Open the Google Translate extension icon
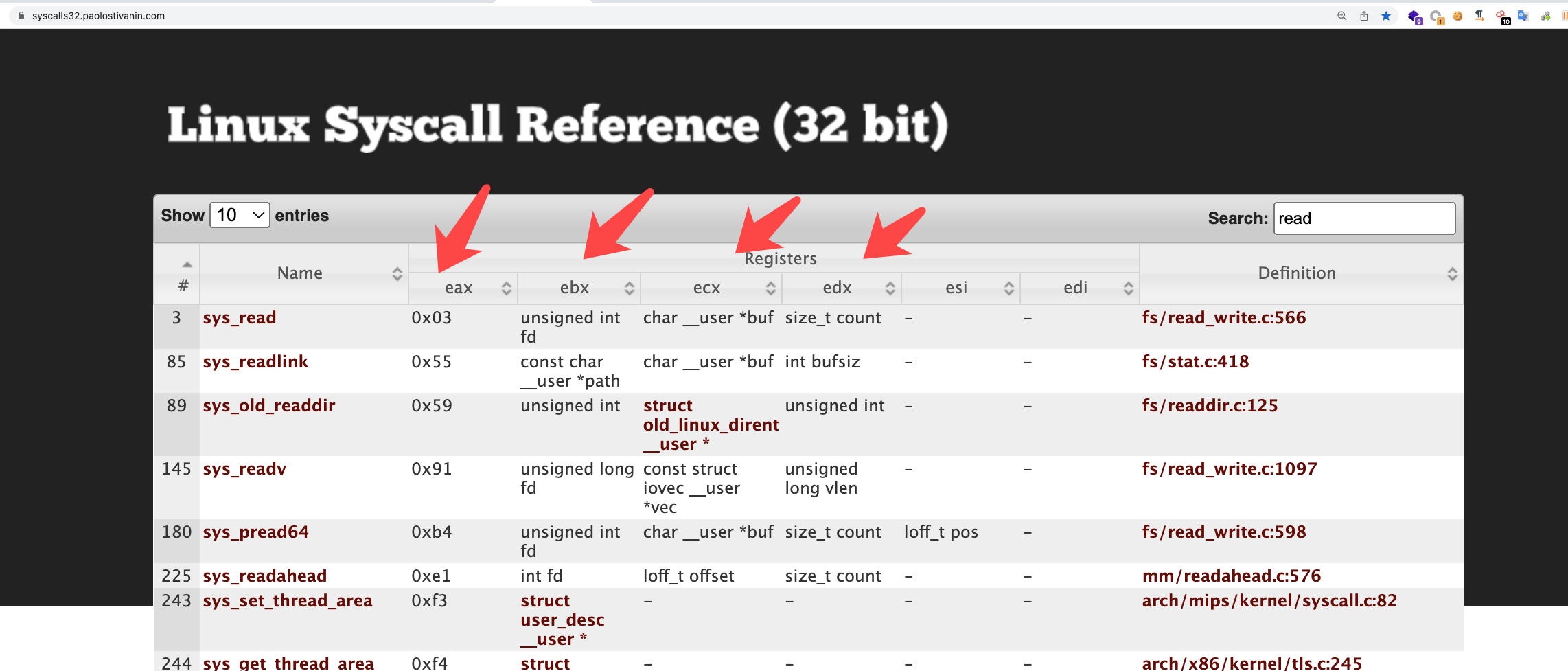Screen dimensions: 1568x671 (x=1523, y=16)
